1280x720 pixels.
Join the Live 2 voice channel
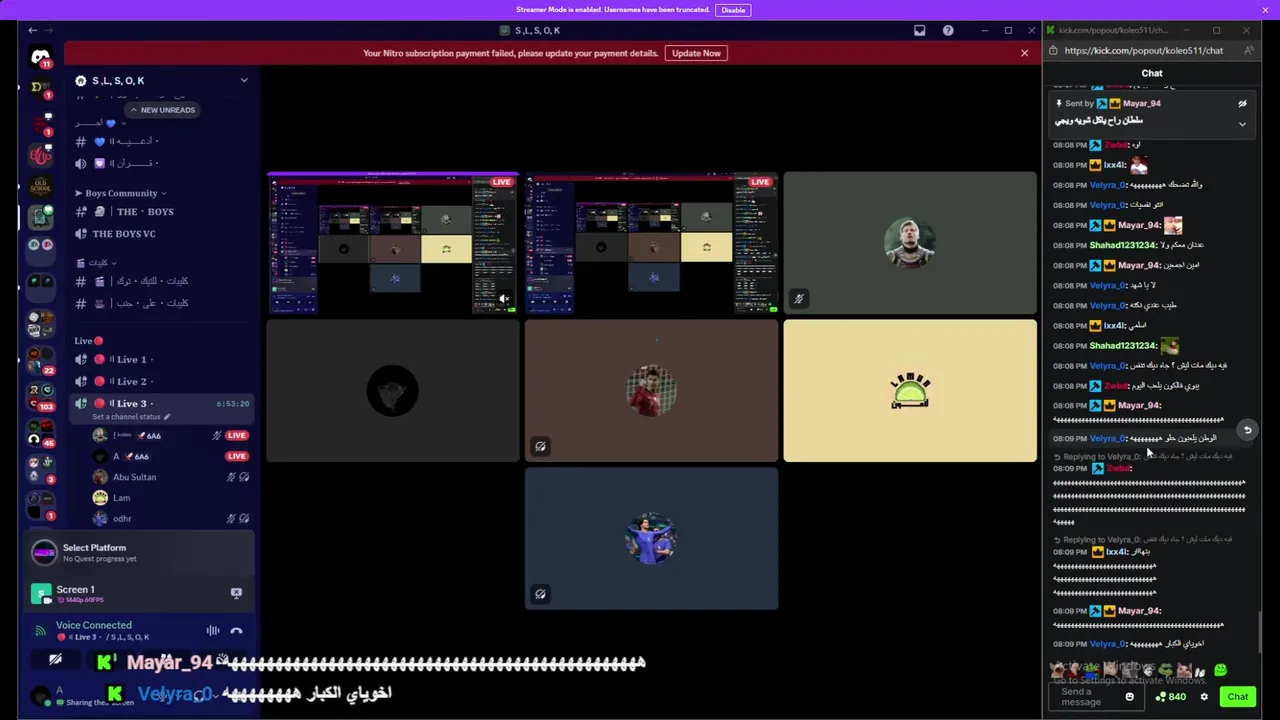[160, 381]
